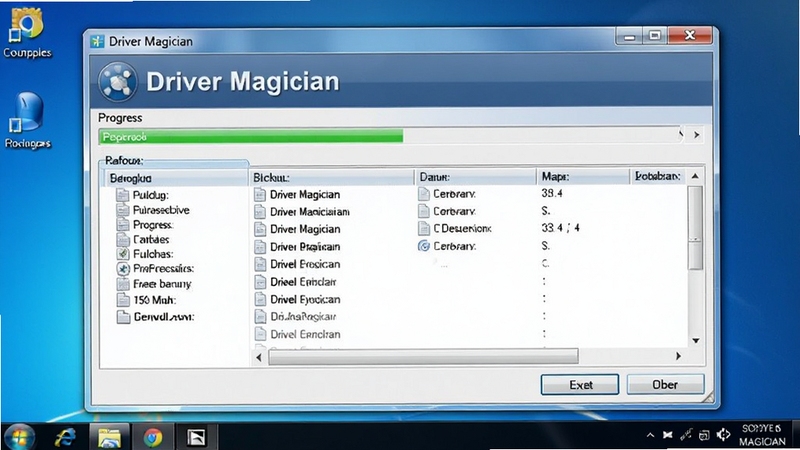Sort by the Mapr column header
800x450 pixels.
[583, 177]
